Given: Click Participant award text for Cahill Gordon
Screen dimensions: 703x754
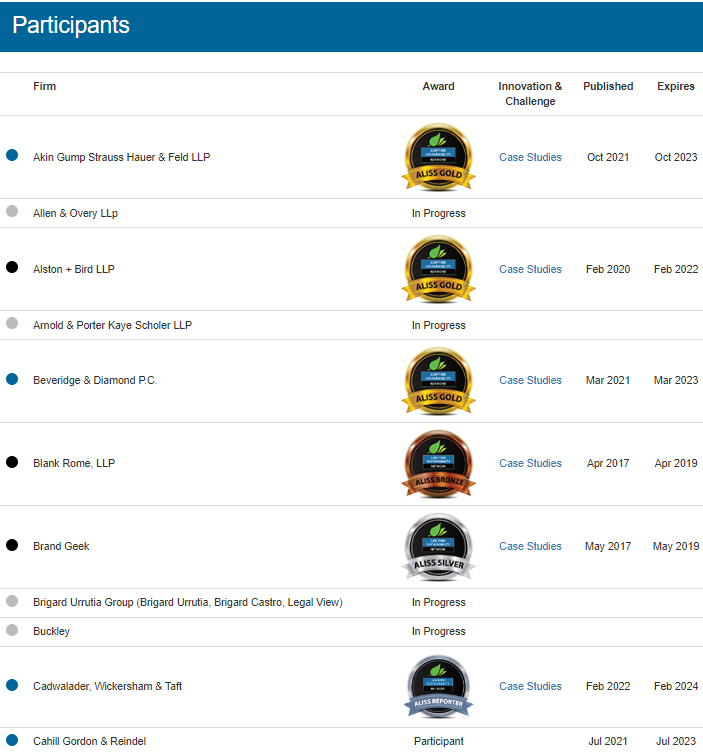Looking at the screenshot, I should (x=439, y=741).
